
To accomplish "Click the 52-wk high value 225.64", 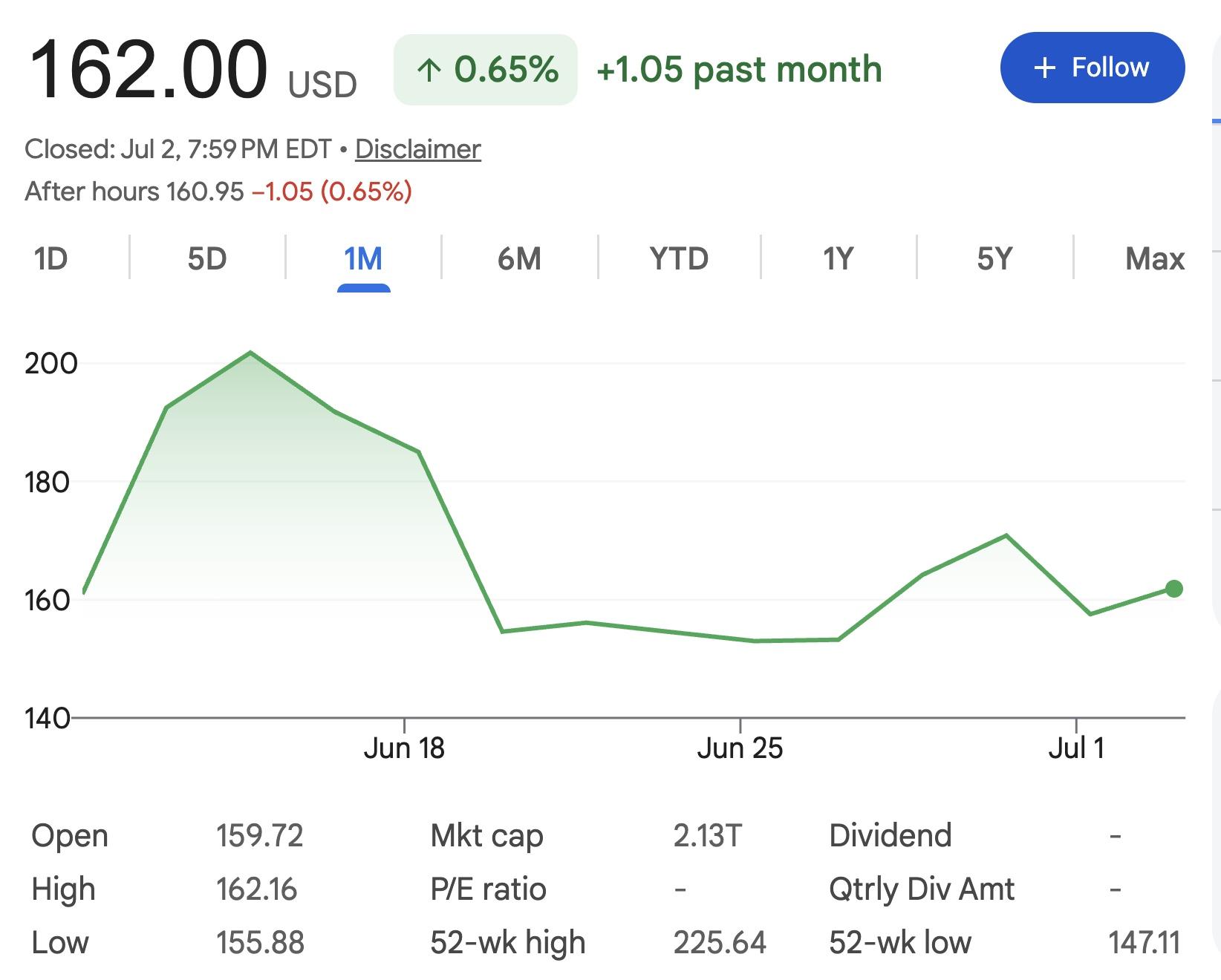I will pyautogui.click(x=720, y=942).
